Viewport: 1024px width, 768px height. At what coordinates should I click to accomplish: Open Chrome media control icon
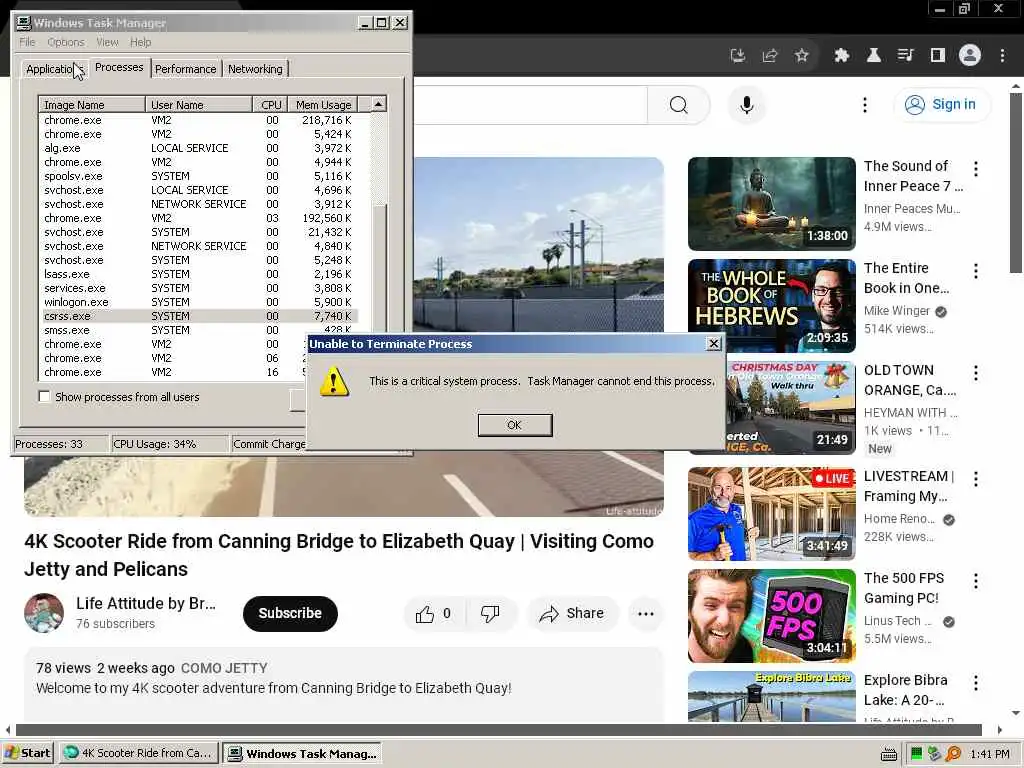pyautogui.click(x=906, y=56)
